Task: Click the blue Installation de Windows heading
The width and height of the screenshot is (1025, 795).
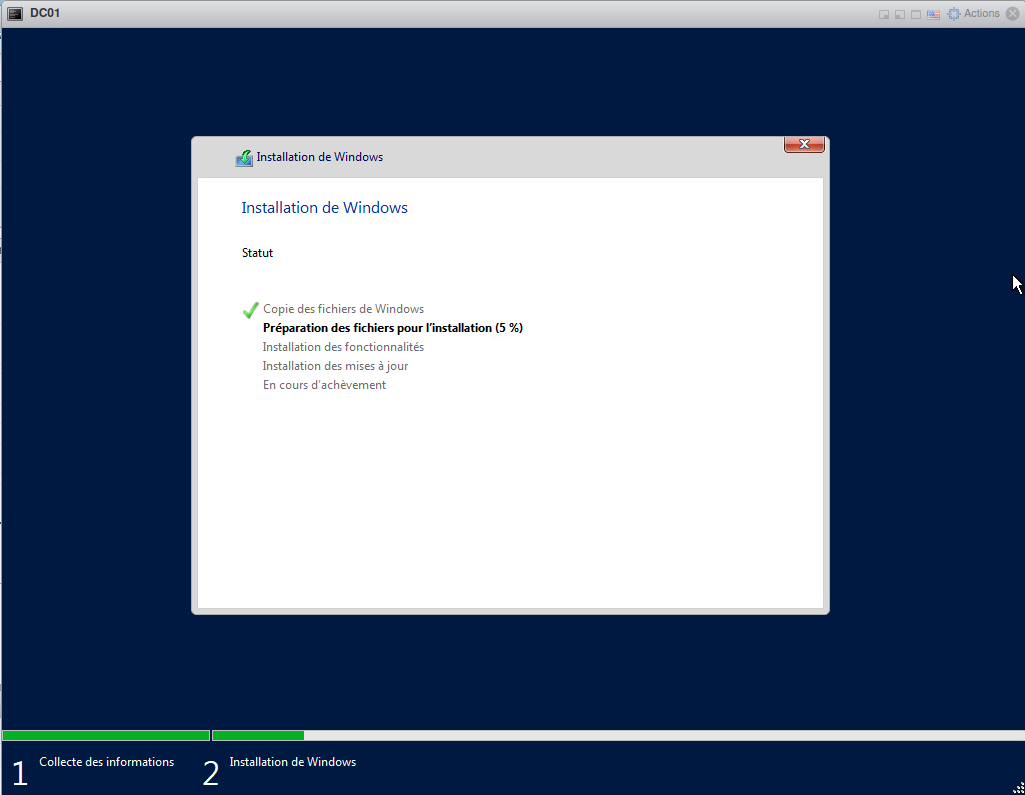Action: coord(324,208)
